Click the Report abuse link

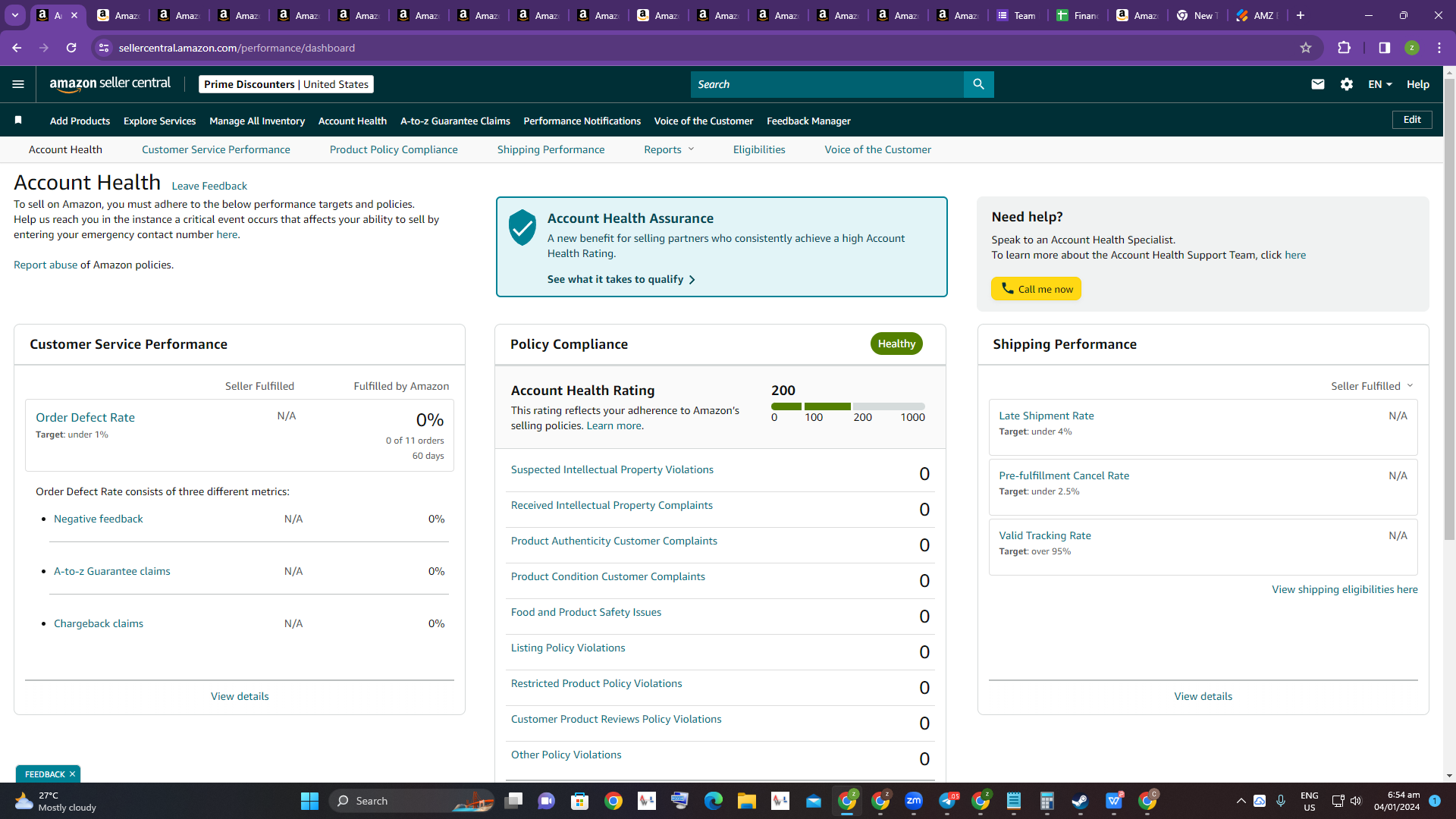click(x=45, y=265)
